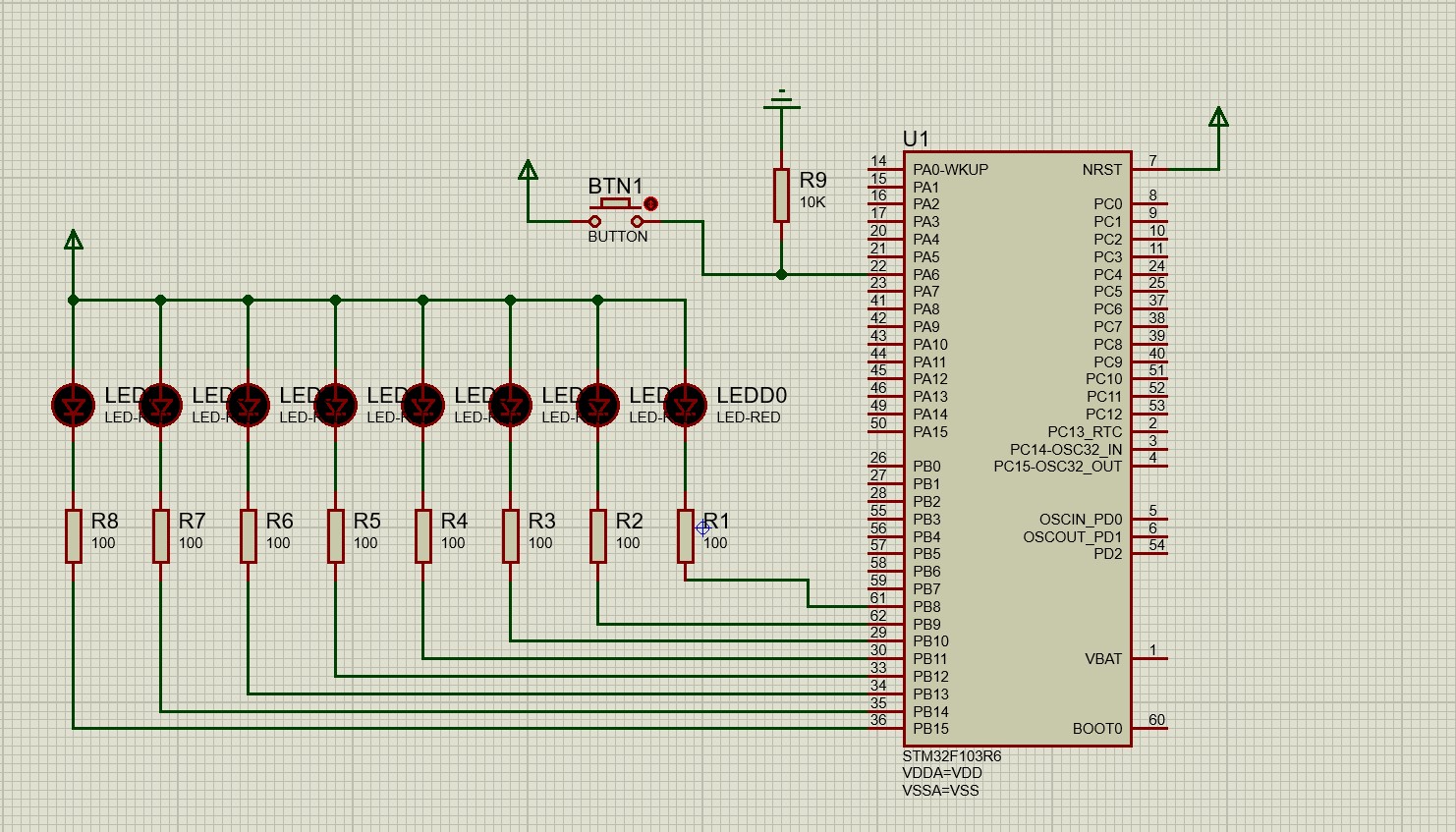Image resolution: width=1456 pixels, height=832 pixels.
Task: Click the PC0 pin label
Action: (1107, 204)
